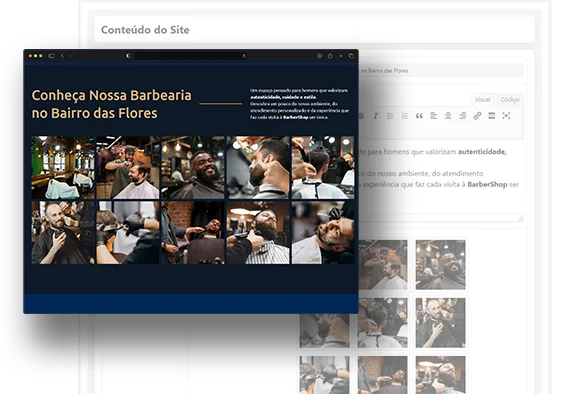564x394 pixels.
Task: Open the empty barber chairs interior photo
Action: (63, 168)
